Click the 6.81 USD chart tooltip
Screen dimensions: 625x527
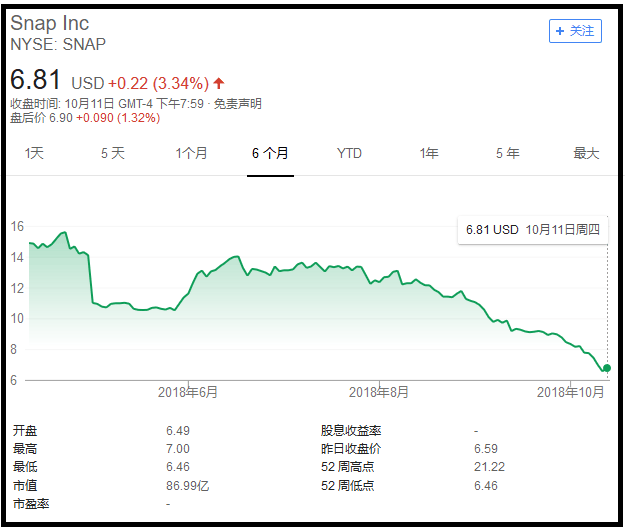click(532, 229)
